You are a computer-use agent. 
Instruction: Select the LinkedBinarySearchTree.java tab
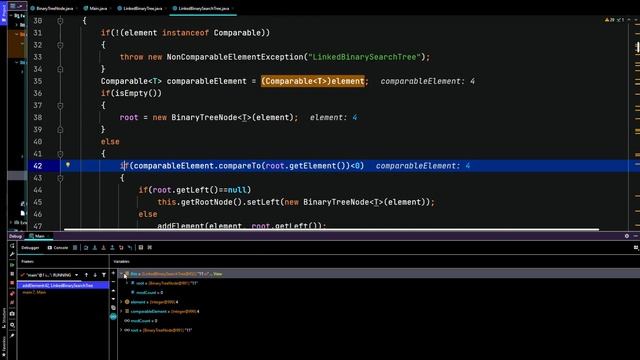coord(203,8)
